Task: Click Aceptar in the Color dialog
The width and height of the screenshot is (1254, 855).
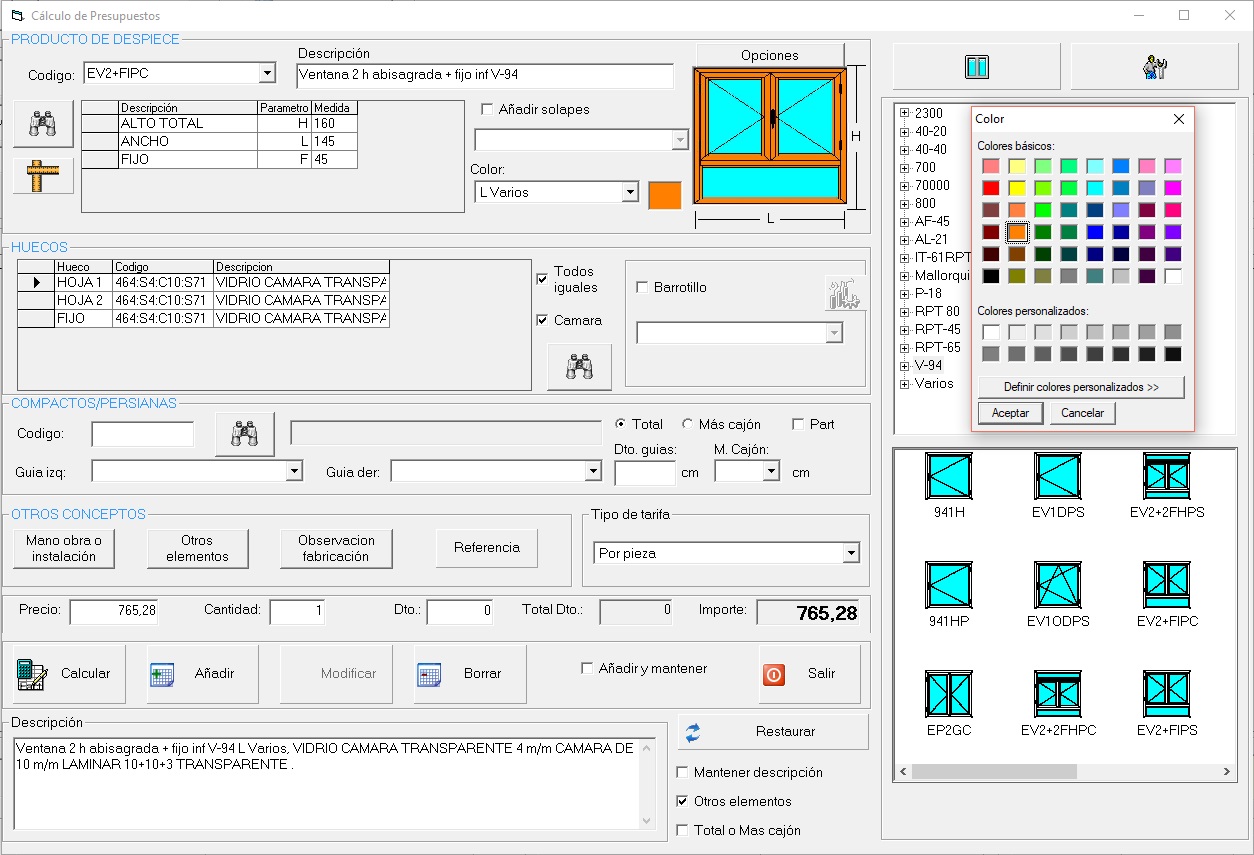Action: point(1010,413)
